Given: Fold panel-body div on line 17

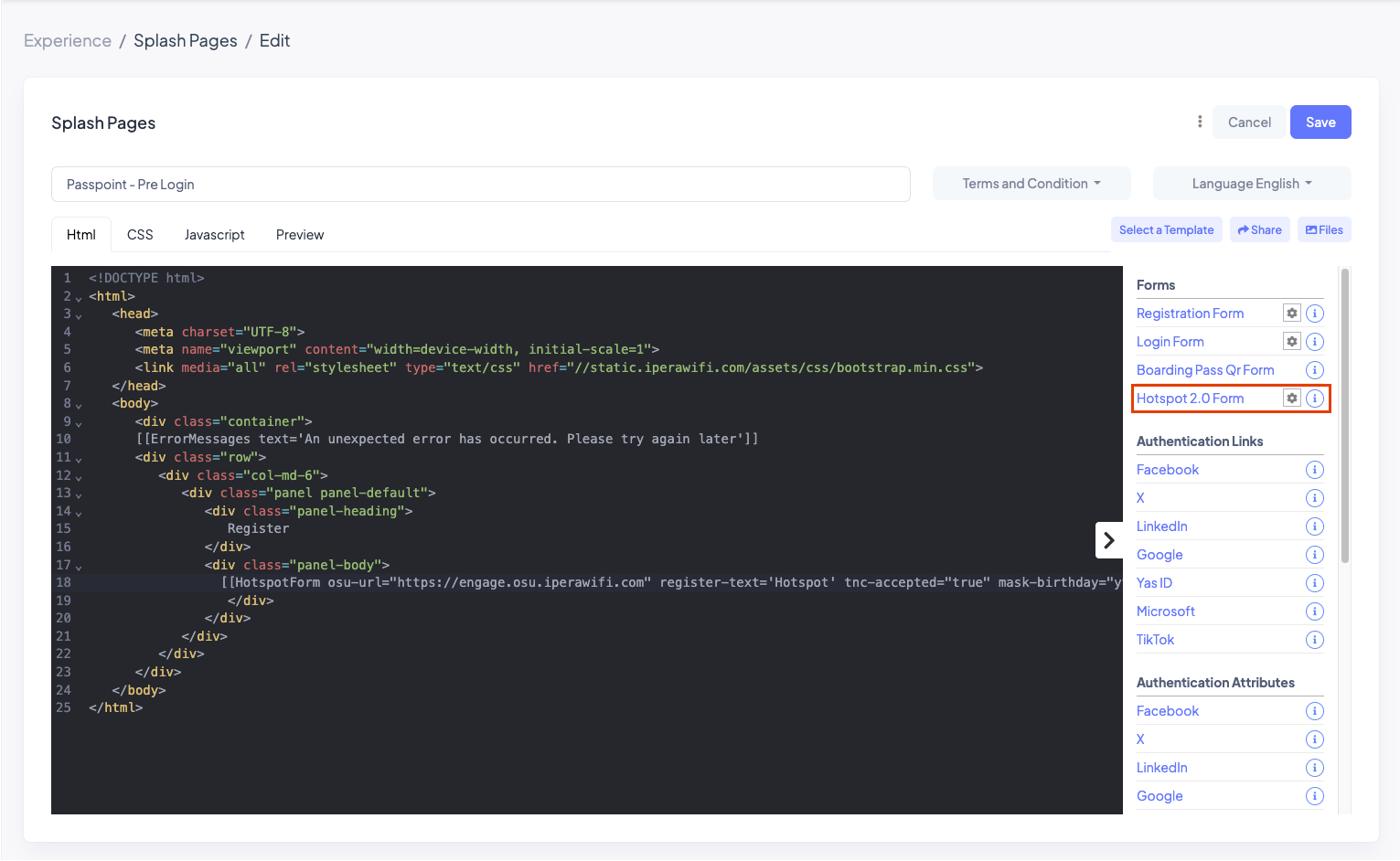Looking at the screenshot, I should tap(79, 567).
